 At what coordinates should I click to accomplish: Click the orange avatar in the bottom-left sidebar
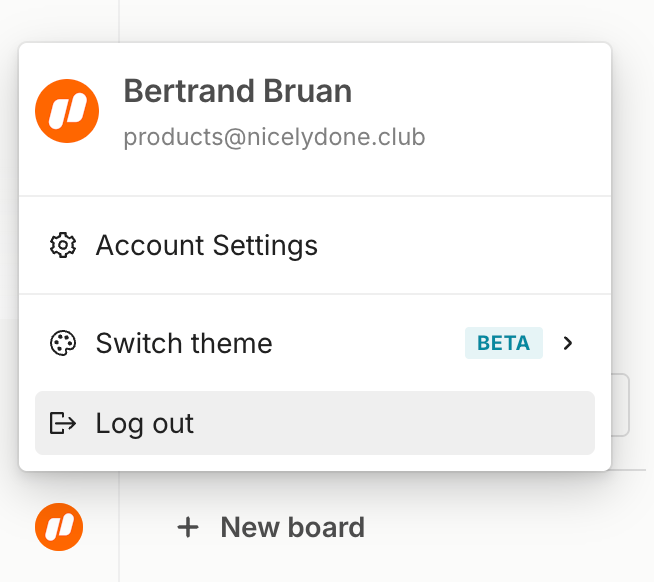(x=59, y=527)
